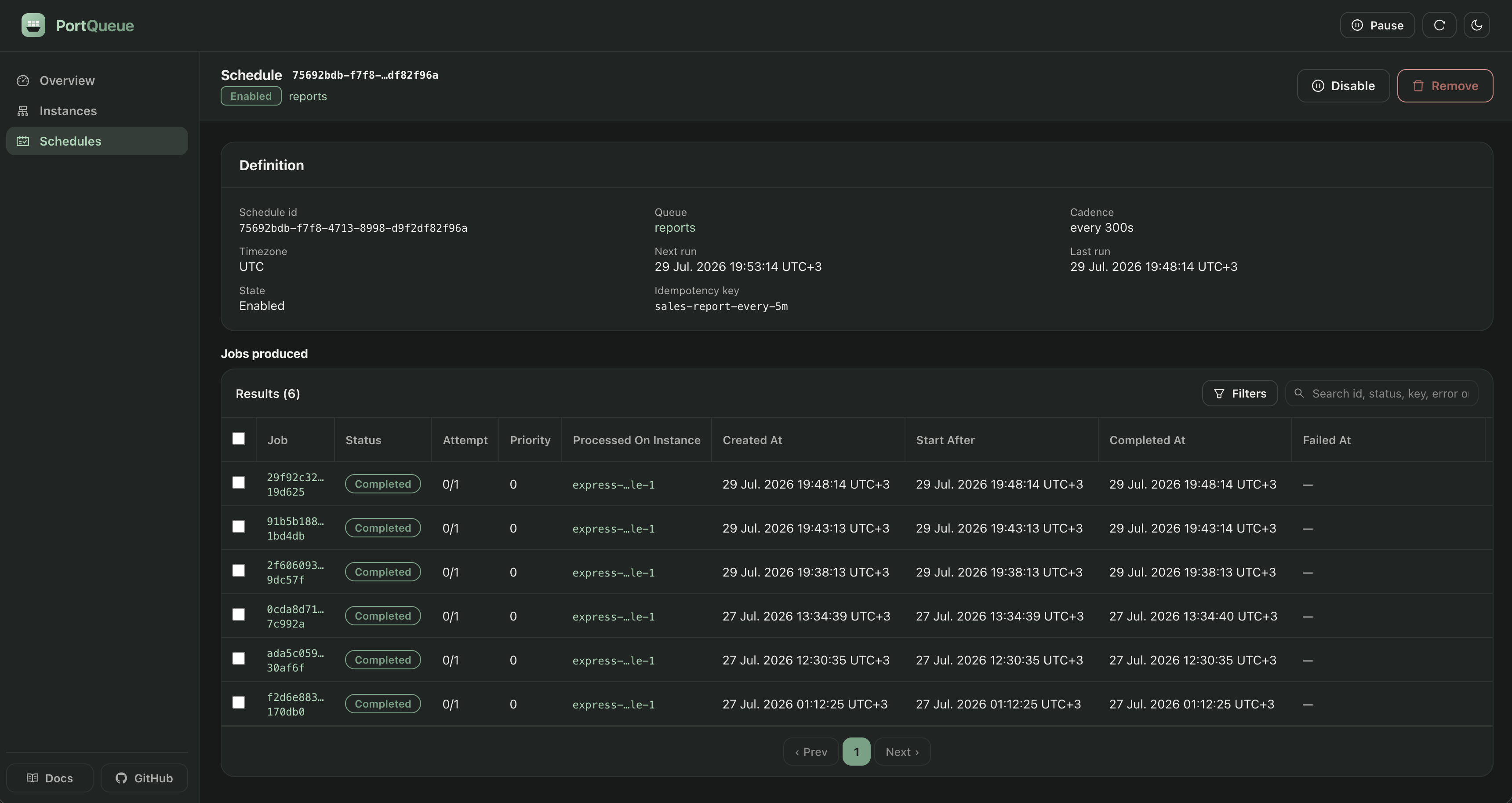Screen dimensions: 1512x803
Task: Click the reports tag beside Enabled badge
Action: point(308,96)
